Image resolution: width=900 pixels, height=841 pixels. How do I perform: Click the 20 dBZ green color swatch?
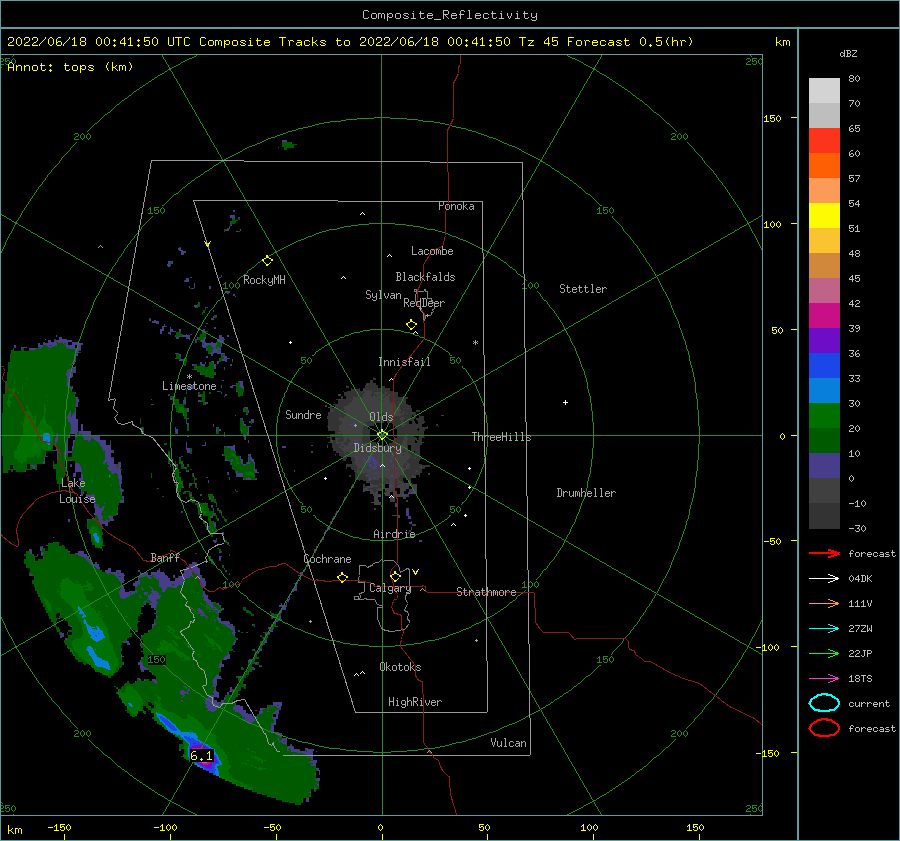click(824, 416)
